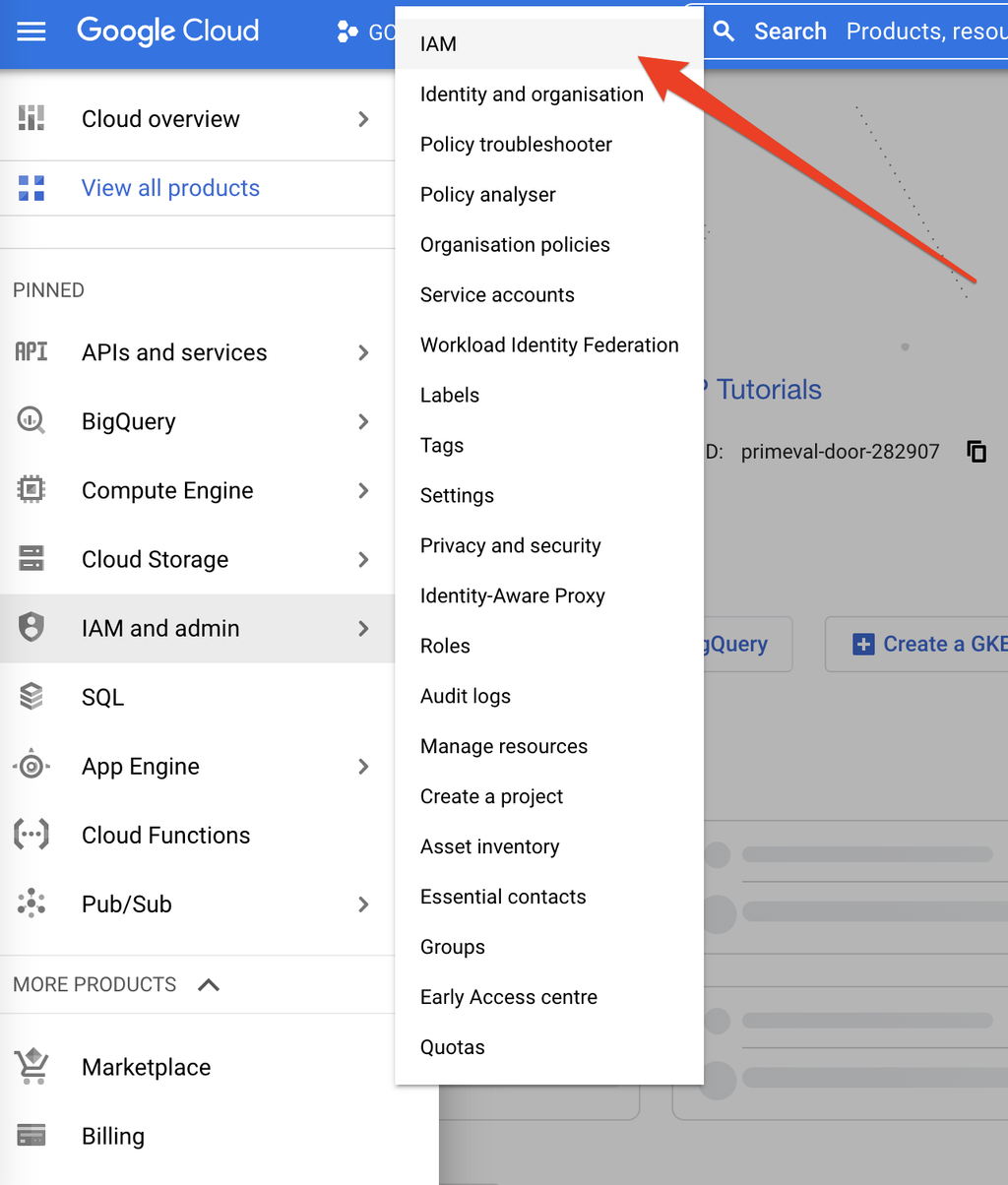The width and height of the screenshot is (1008, 1185).
Task: Open Groups in the submenu
Action: (x=549, y=948)
